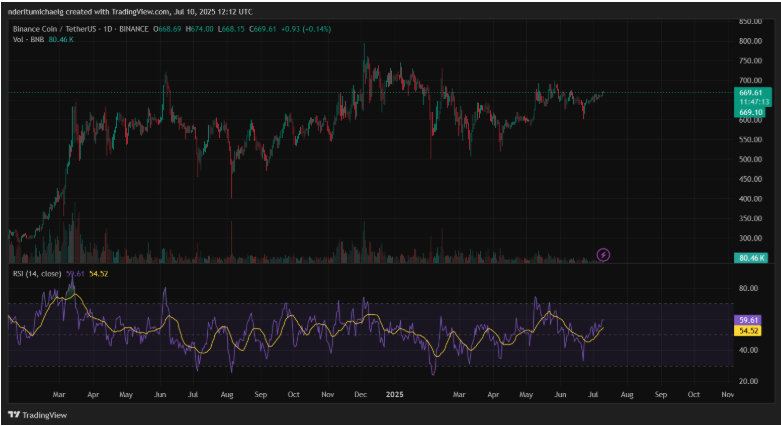This screenshot has height=426, width=781.
Task: Click the 550.00 price axis label
Action: (750, 140)
